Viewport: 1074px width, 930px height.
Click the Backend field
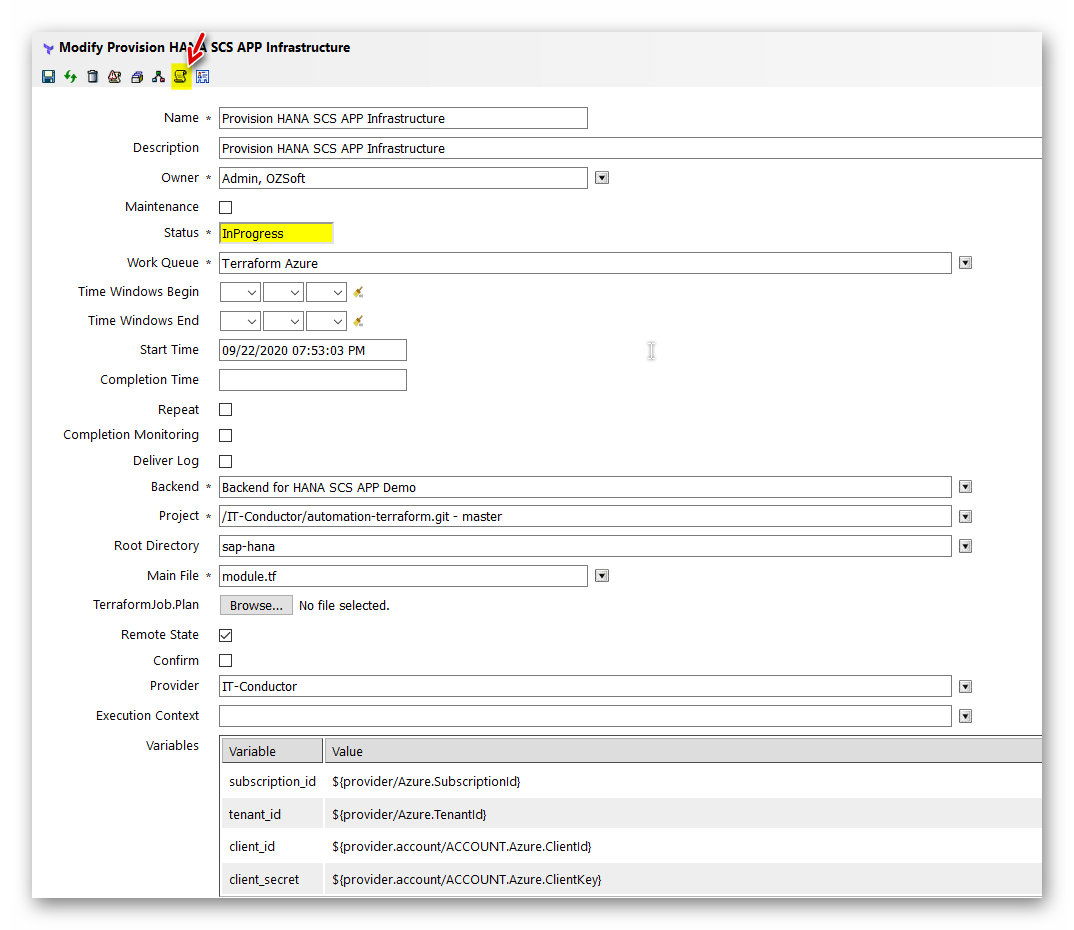[585, 487]
